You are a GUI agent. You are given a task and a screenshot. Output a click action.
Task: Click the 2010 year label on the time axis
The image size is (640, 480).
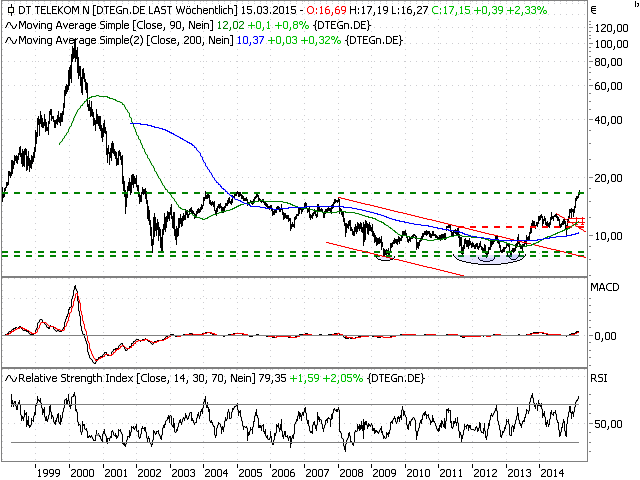[418, 473]
